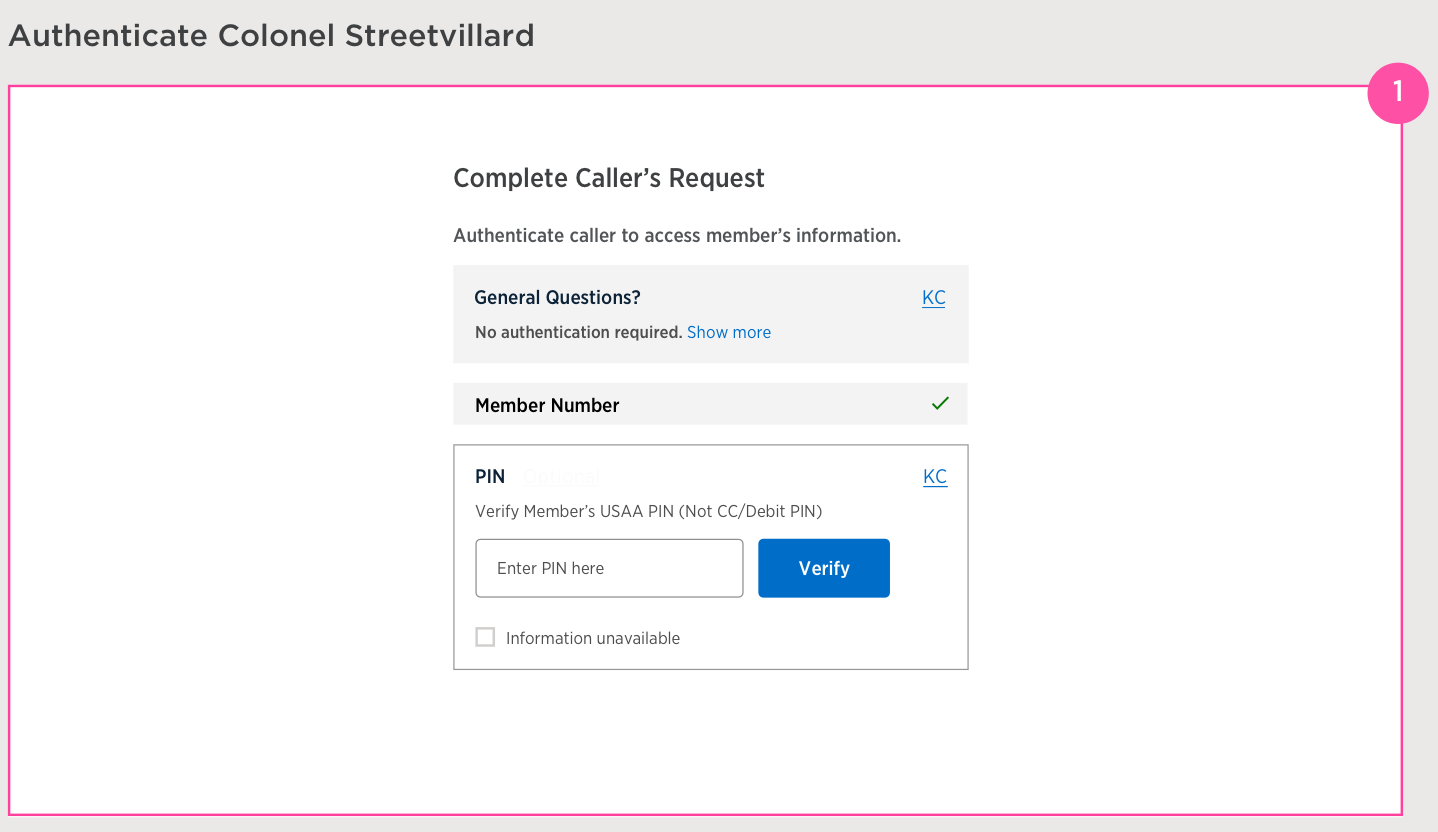Image resolution: width=1438 pixels, height=832 pixels.
Task: Expand details with Show more link
Action: 728,332
